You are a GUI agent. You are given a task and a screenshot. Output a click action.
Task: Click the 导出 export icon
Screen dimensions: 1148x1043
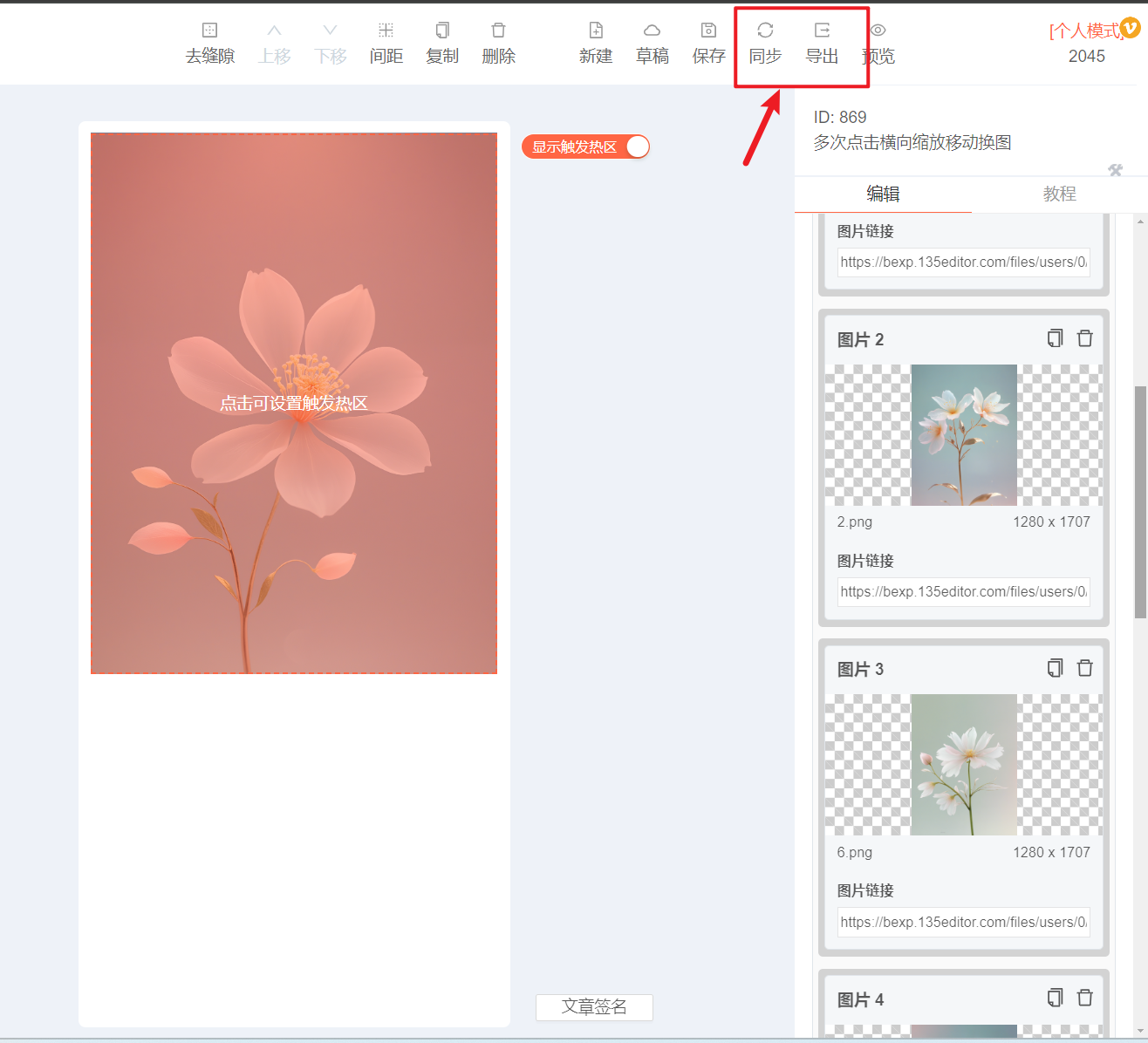pos(822,31)
